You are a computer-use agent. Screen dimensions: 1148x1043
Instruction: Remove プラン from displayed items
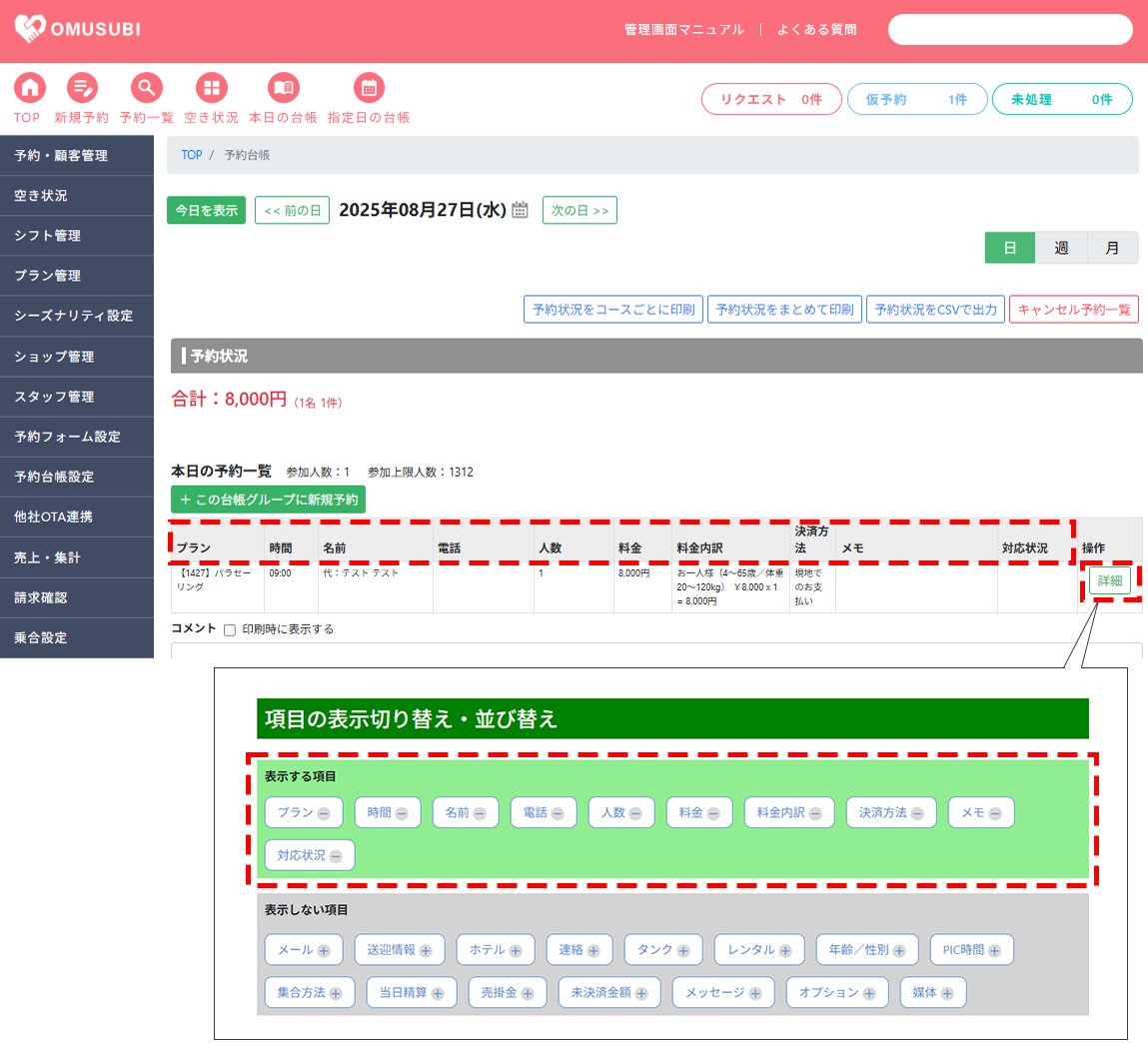point(324,814)
